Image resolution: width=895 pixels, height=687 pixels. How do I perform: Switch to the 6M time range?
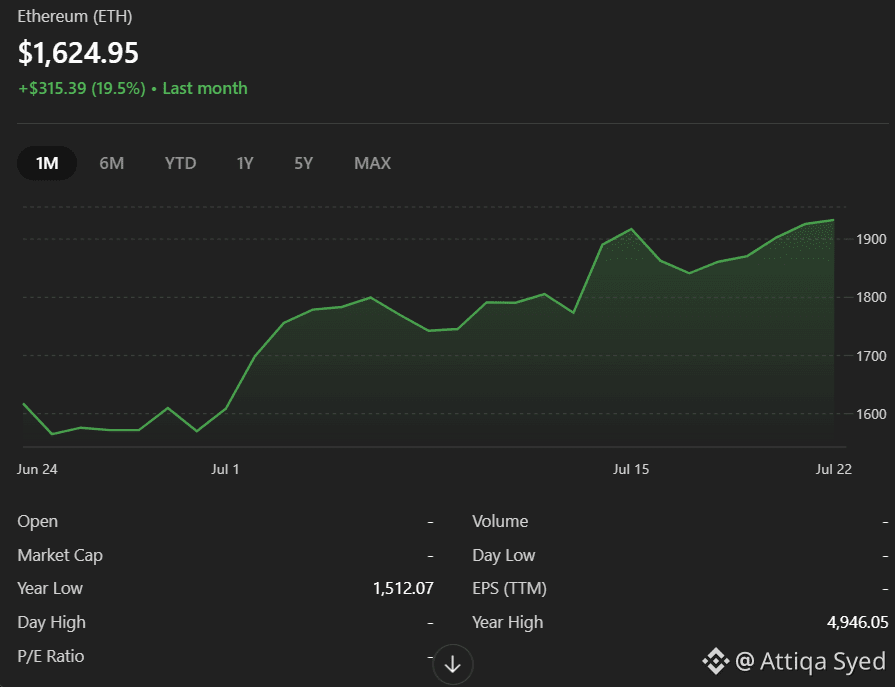pos(111,163)
